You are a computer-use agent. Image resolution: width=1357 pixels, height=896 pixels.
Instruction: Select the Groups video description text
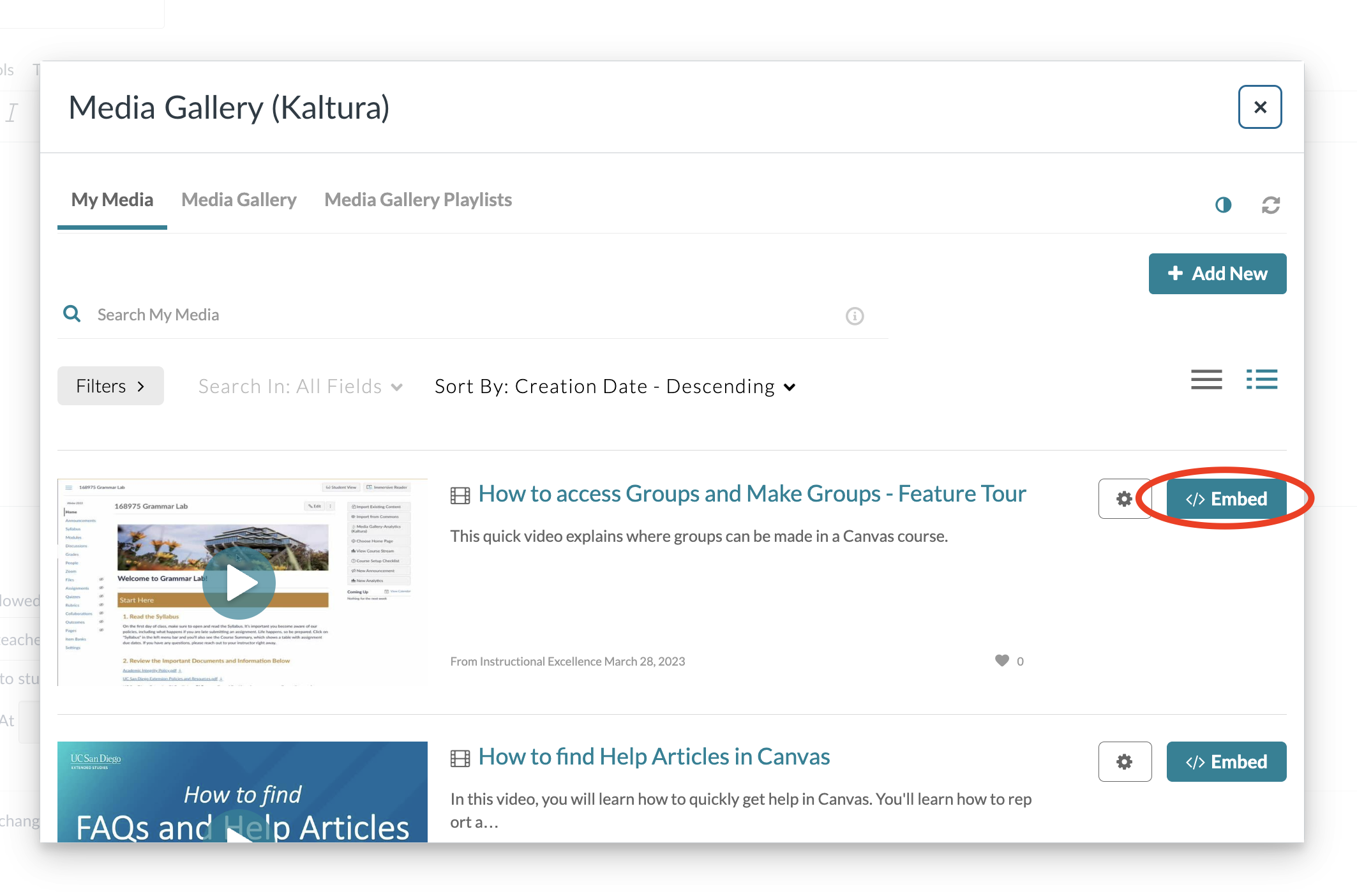pos(699,536)
